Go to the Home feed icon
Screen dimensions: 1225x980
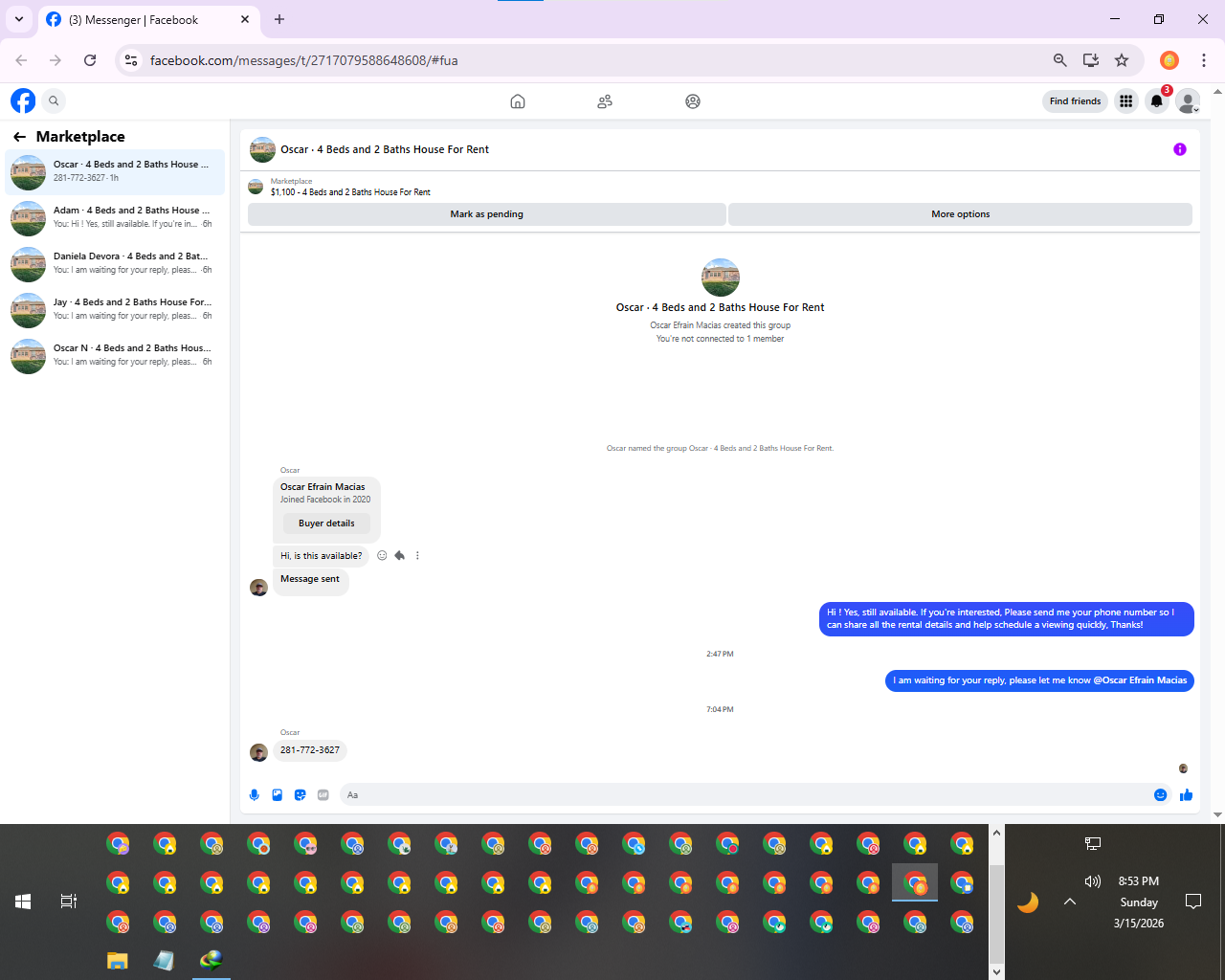518,101
